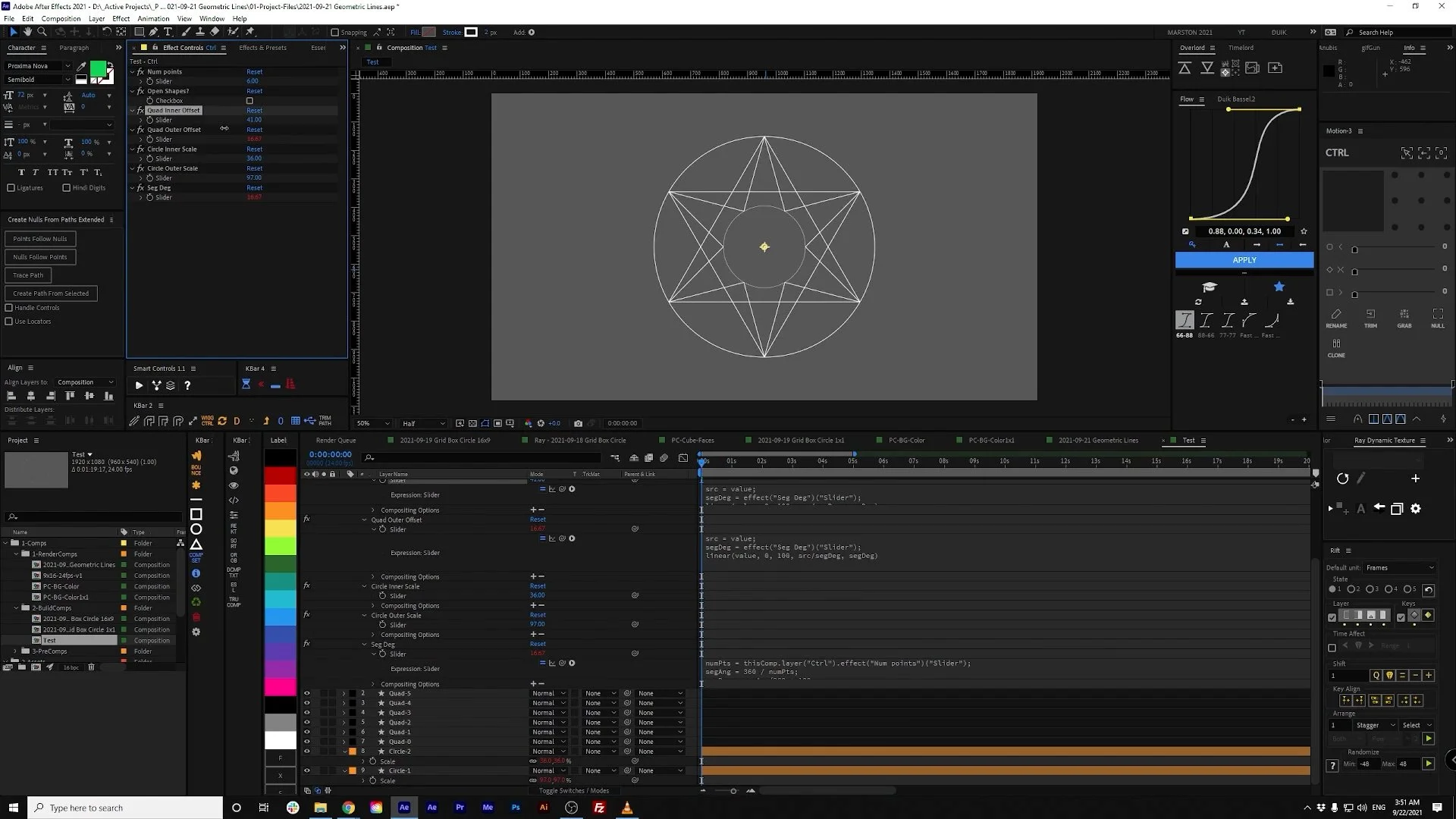Check the Open Shapes Checkbox effect

coord(249,101)
